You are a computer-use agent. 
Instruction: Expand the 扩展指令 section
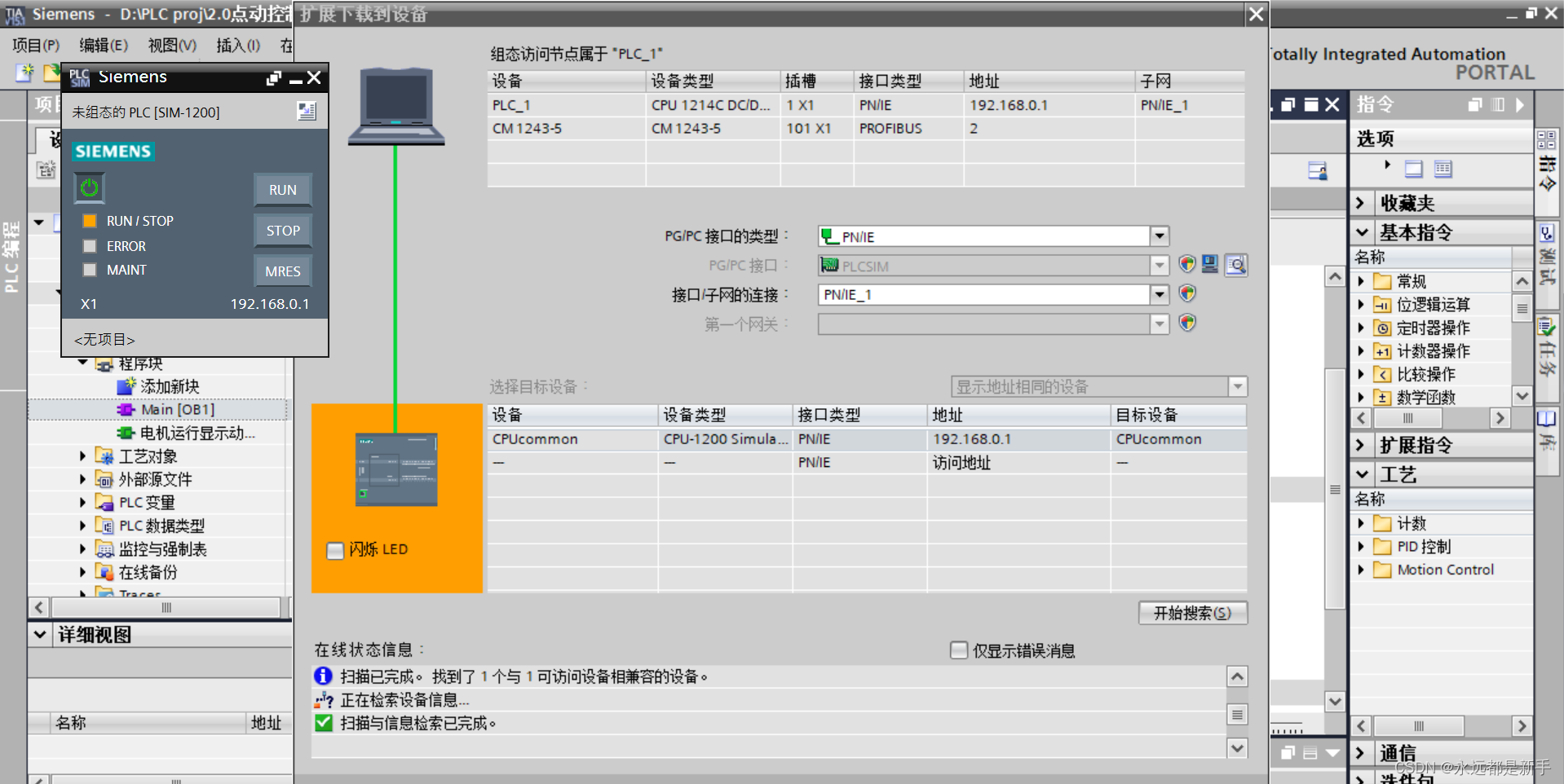(x=1360, y=445)
